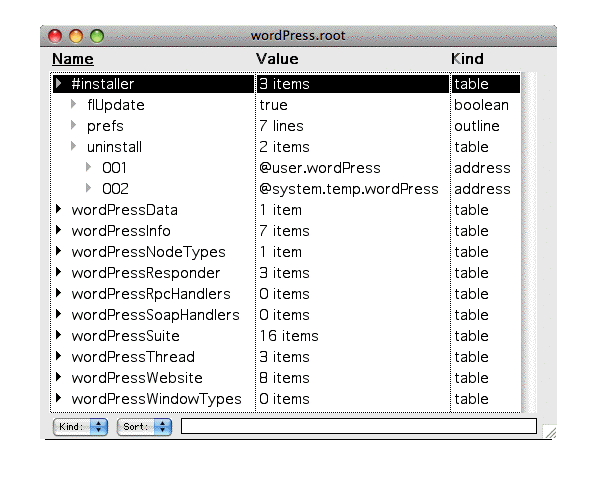Viewport: 597px width, 494px height.
Task: Click the "16 items" value cell
Action: [289, 336]
